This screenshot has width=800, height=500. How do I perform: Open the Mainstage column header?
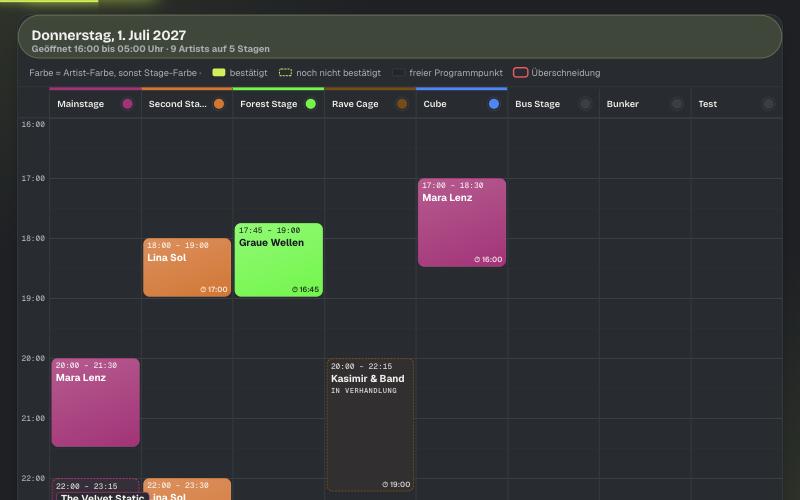coord(95,104)
